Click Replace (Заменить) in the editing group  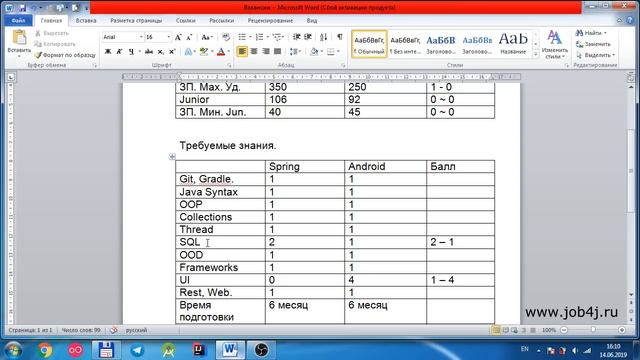click(593, 44)
